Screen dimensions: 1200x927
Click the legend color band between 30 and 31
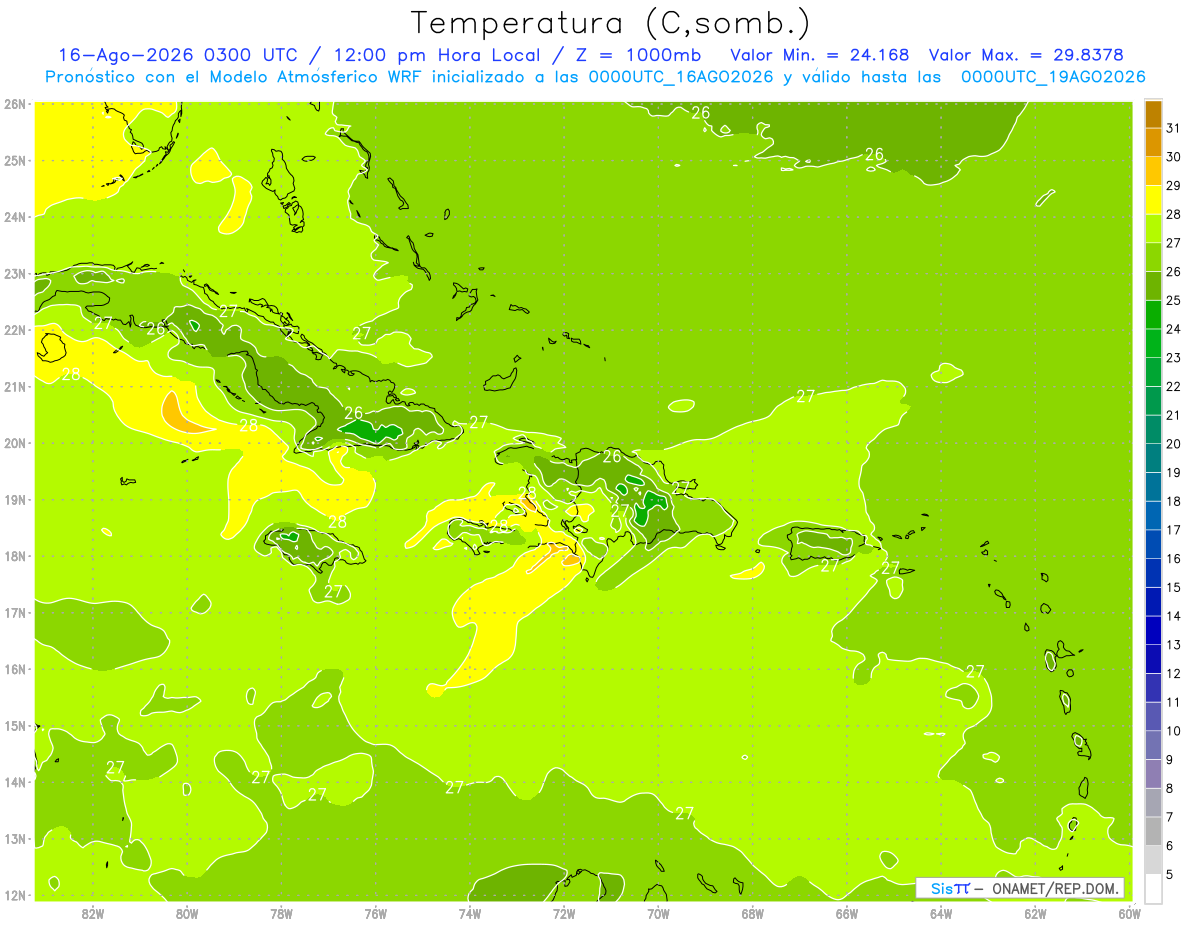pyautogui.click(x=1153, y=142)
